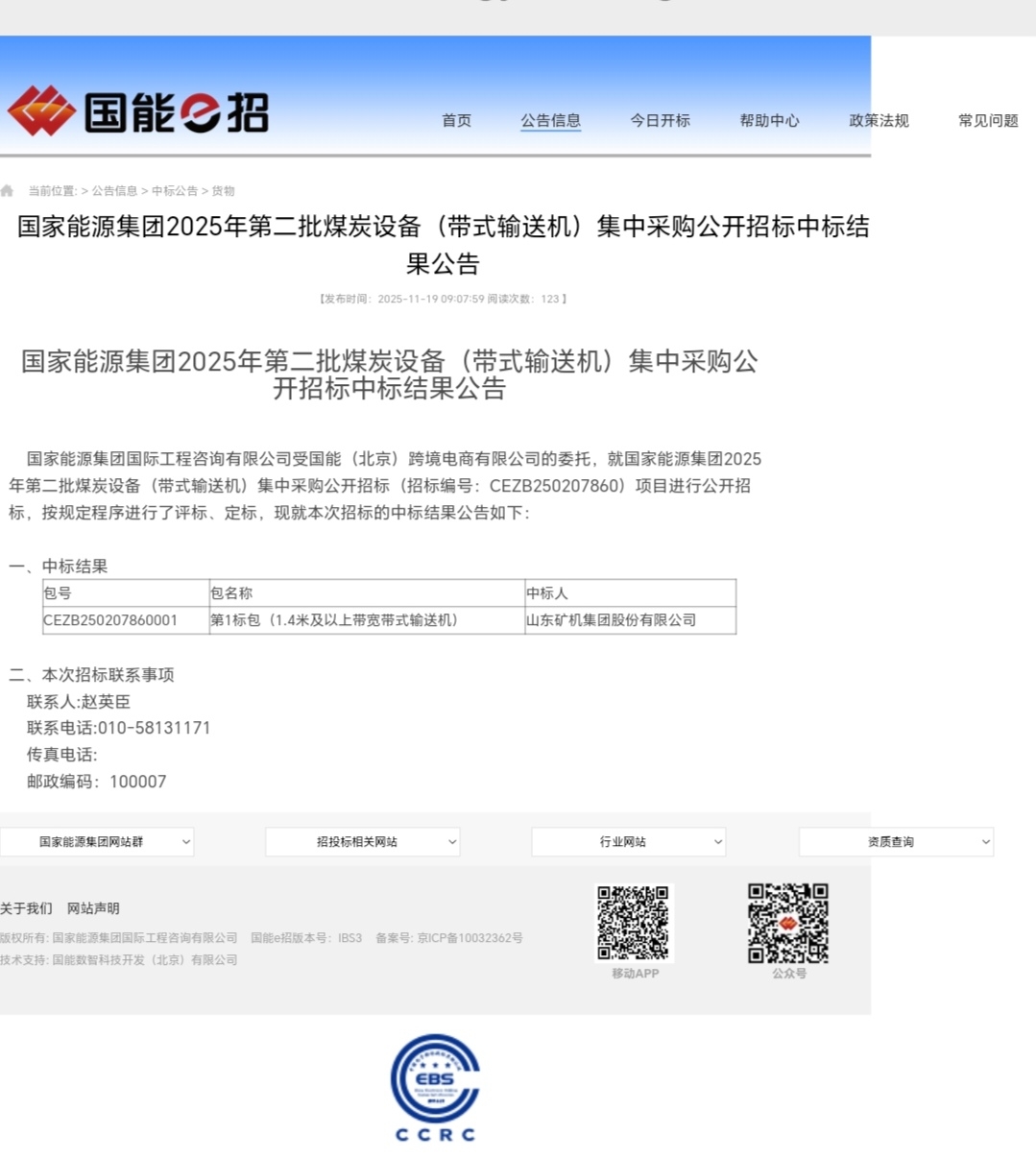Go to 今日开标 in the navigation
The height and width of the screenshot is (1158, 1036).
(x=661, y=121)
